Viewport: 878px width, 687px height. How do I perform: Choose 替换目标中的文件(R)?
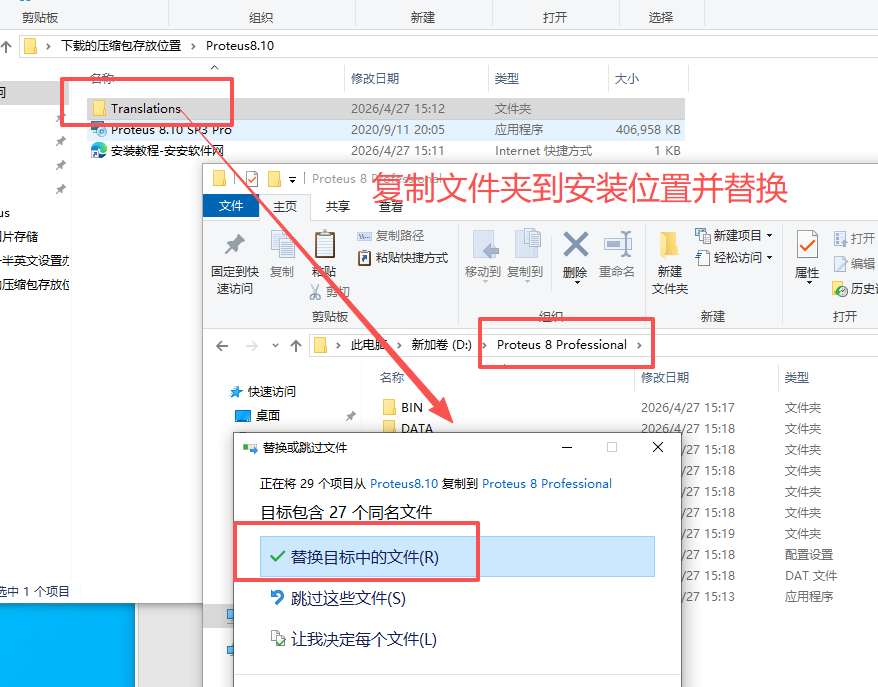point(457,557)
